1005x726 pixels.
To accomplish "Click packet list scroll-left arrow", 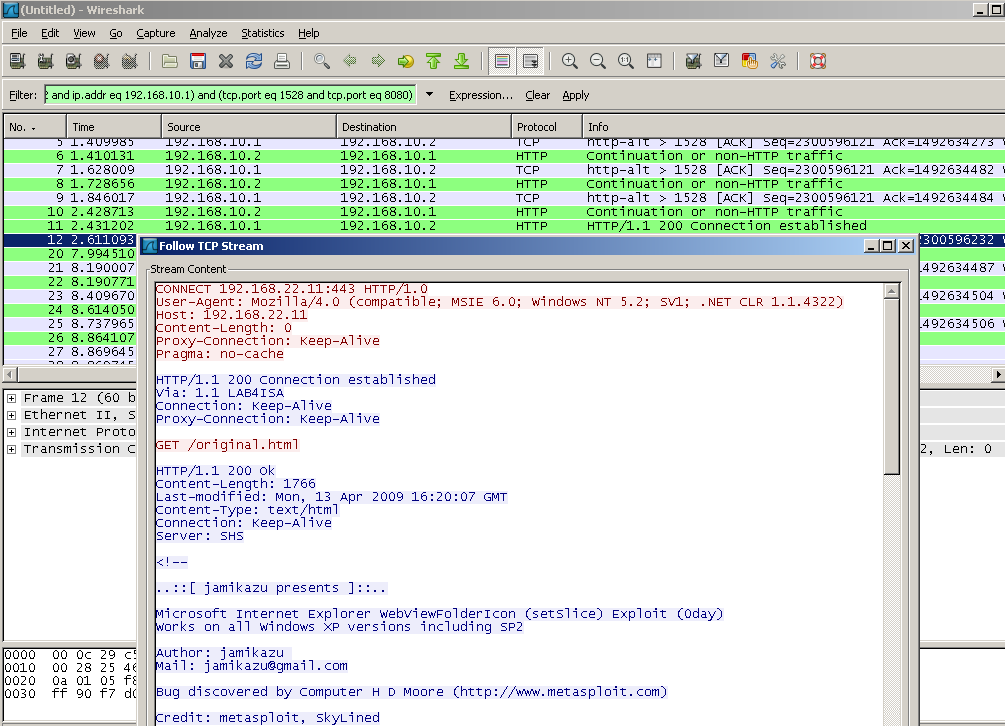I will point(10,374).
